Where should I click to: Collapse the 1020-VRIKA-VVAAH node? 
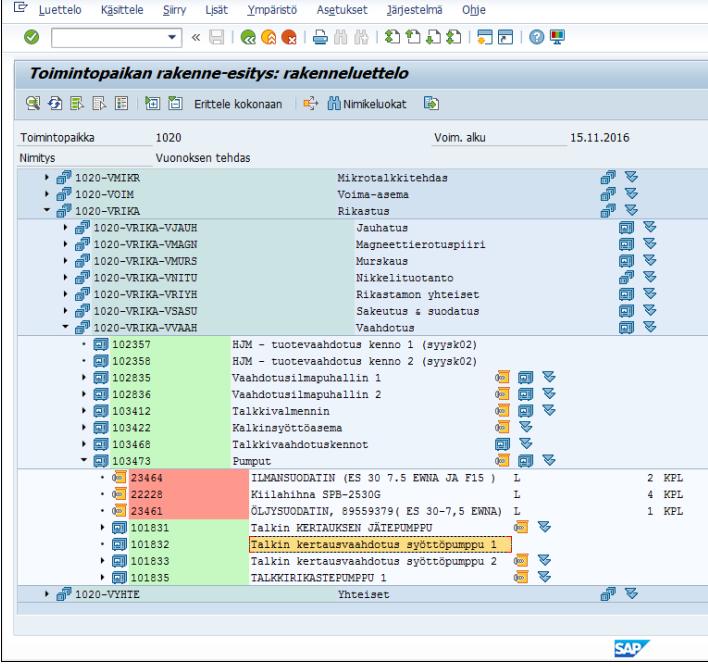[x=65, y=327]
